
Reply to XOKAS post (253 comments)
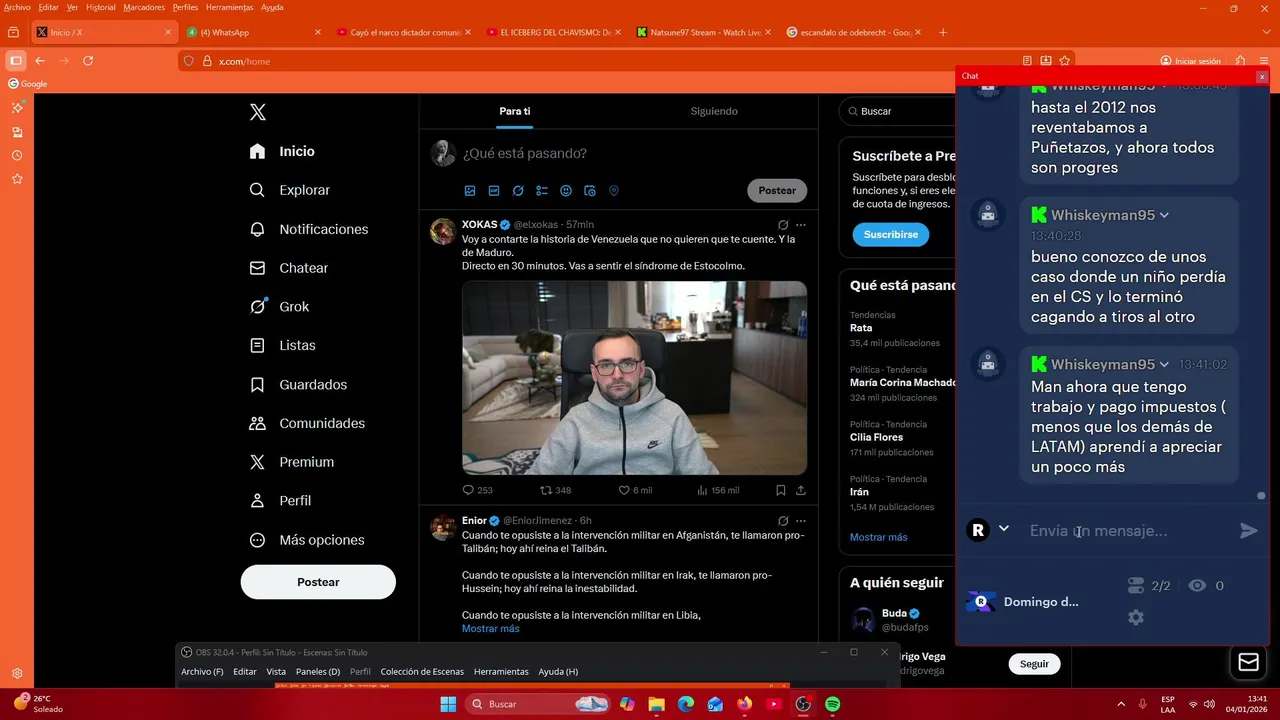click(478, 490)
